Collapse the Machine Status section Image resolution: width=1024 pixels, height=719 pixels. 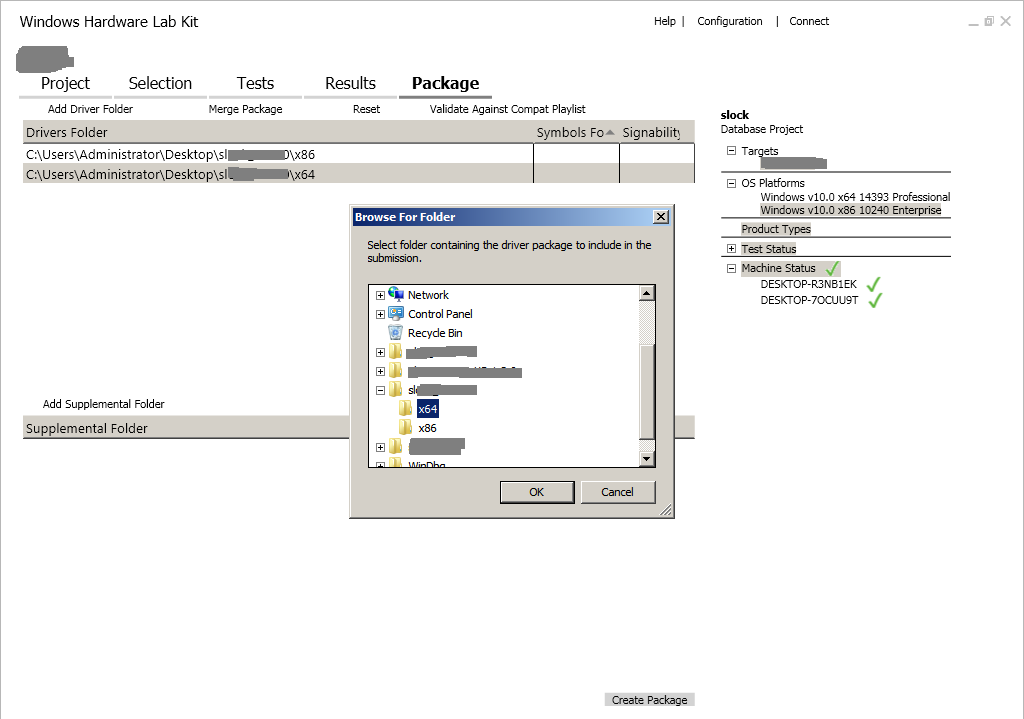[x=731, y=268]
